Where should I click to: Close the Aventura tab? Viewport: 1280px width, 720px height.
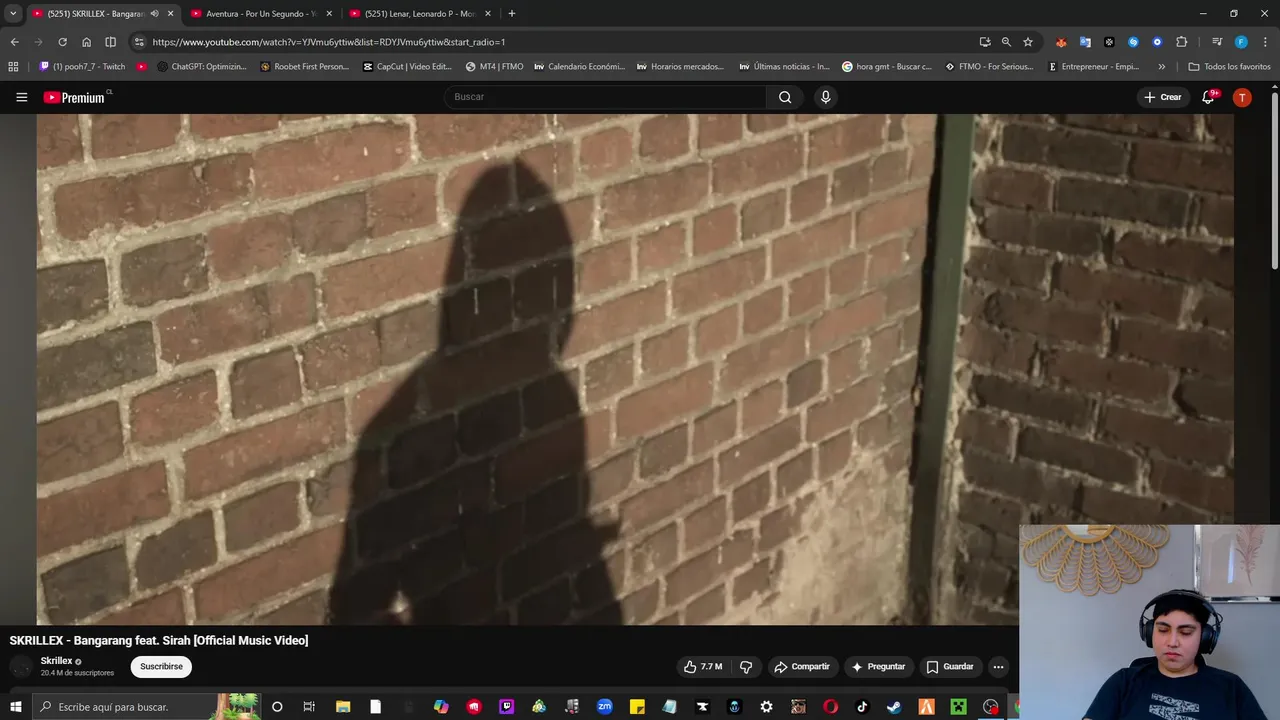(x=329, y=14)
